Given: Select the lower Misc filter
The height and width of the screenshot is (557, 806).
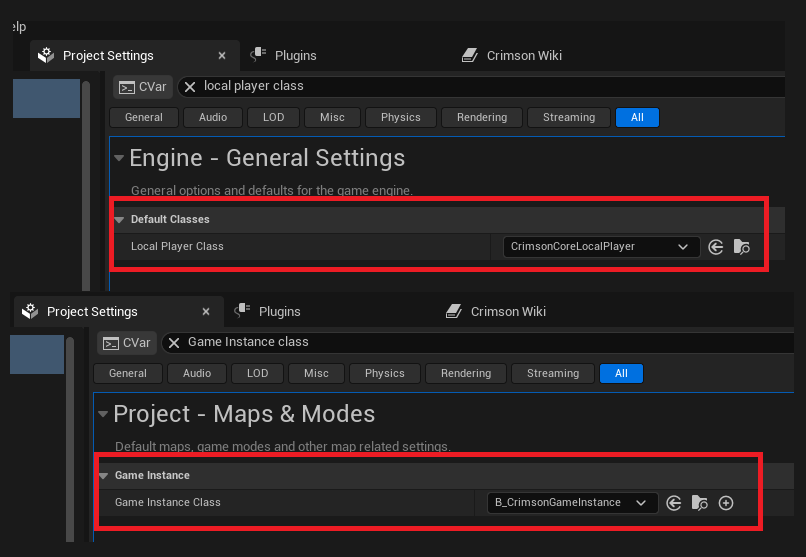Looking at the screenshot, I should pos(316,374).
